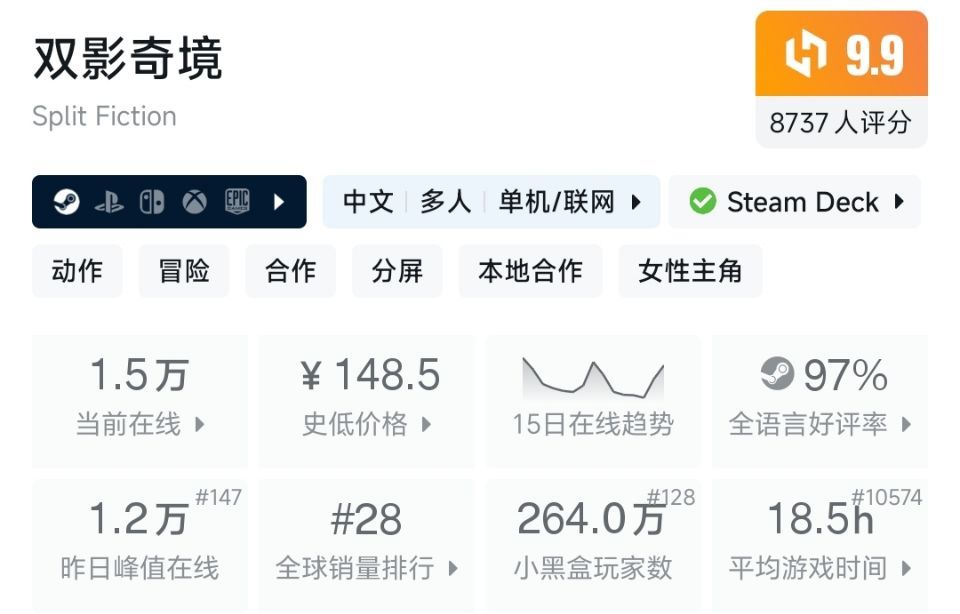Image resolution: width=960 pixels, height=614 pixels.
Task: Click the Xbox platform icon
Action: click(x=194, y=202)
